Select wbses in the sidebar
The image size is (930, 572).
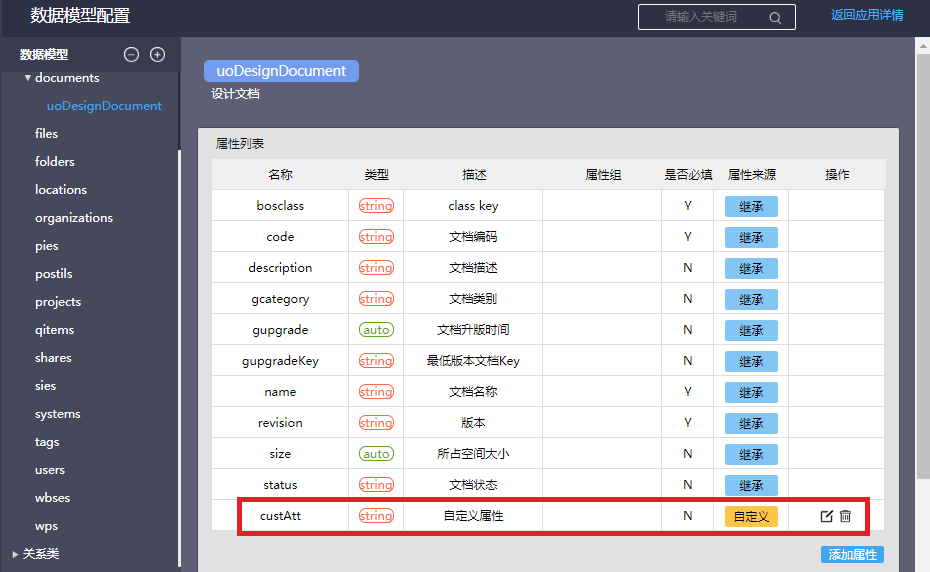point(53,498)
